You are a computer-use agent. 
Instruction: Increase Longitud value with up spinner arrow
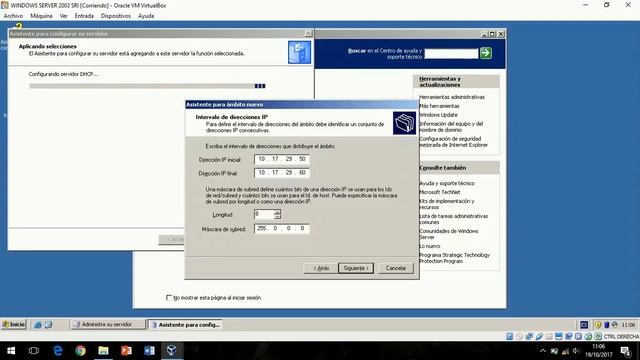(x=278, y=212)
